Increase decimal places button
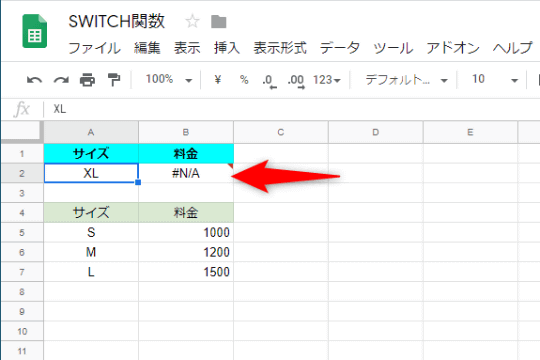This screenshot has height=360, width=540. (x=296, y=81)
